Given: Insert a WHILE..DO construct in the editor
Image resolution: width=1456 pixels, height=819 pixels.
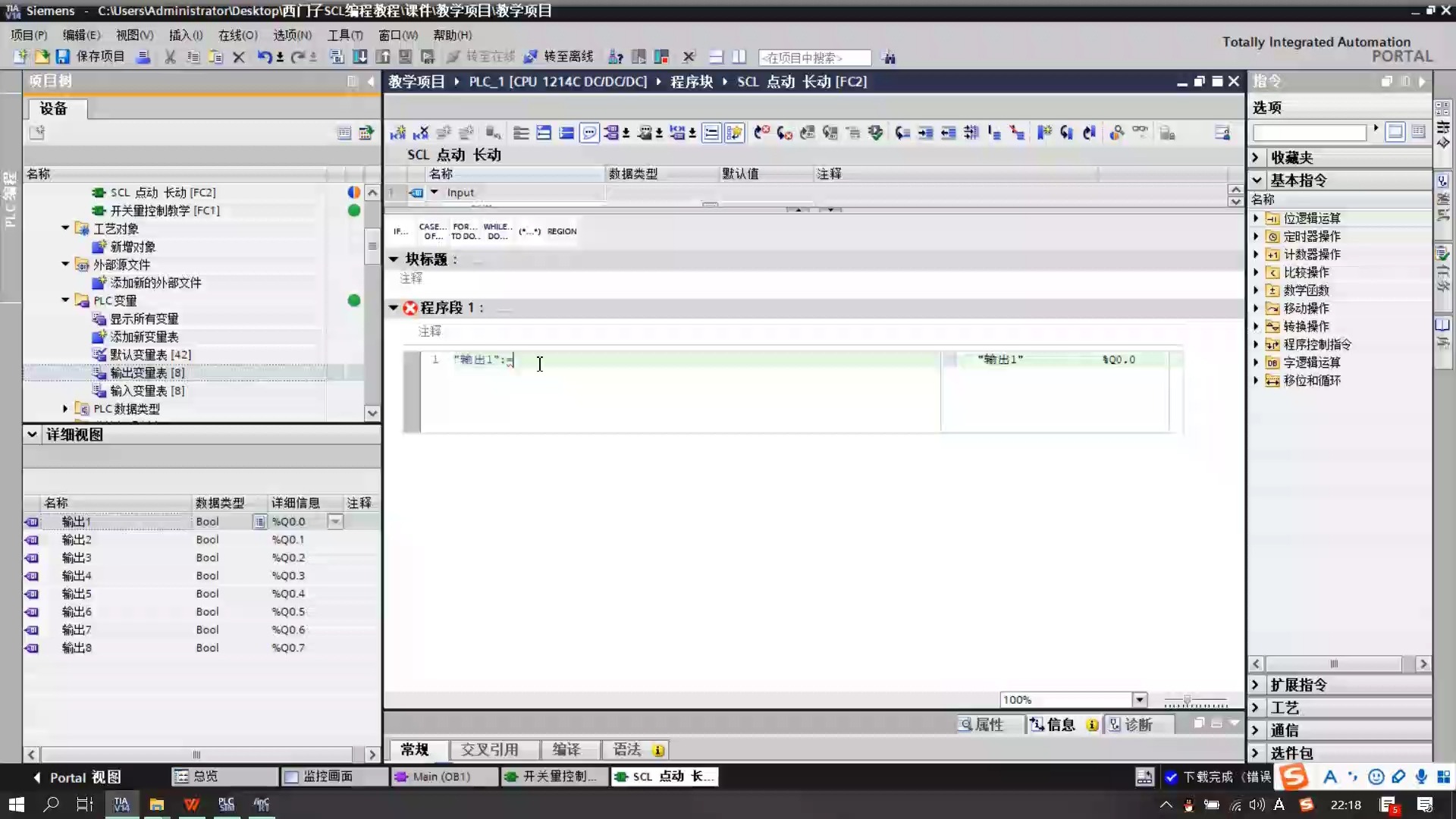Looking at the screenshot, I should [x=497, y=231].
